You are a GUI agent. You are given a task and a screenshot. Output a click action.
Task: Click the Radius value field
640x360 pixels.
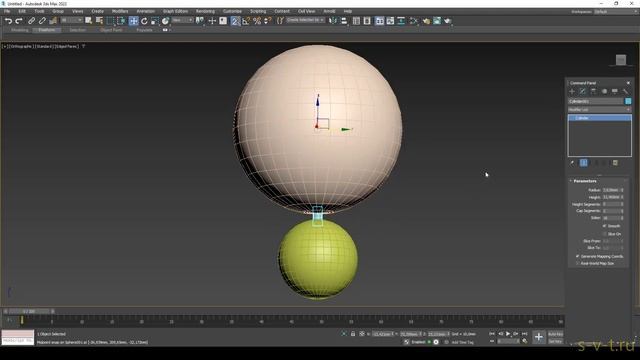tap(611, 190)
